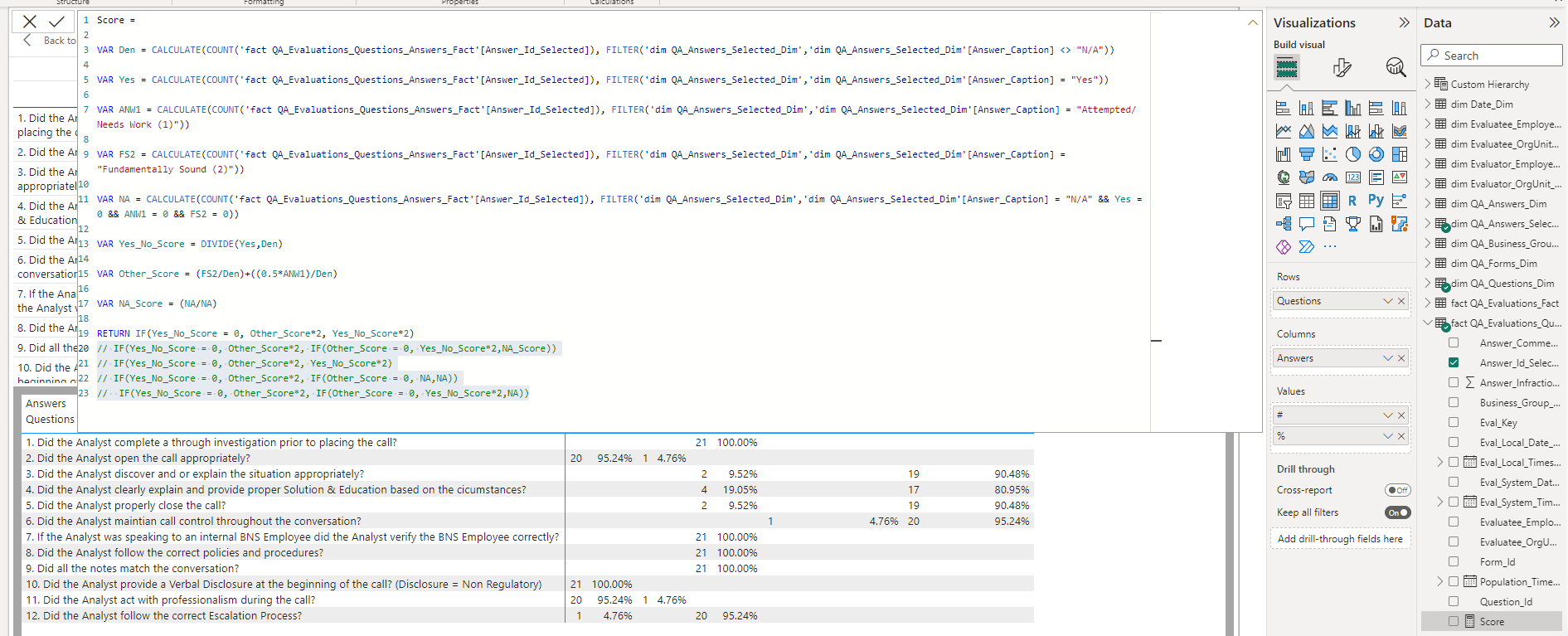Turn on the Cross-report toggle

pos(1397,490)
